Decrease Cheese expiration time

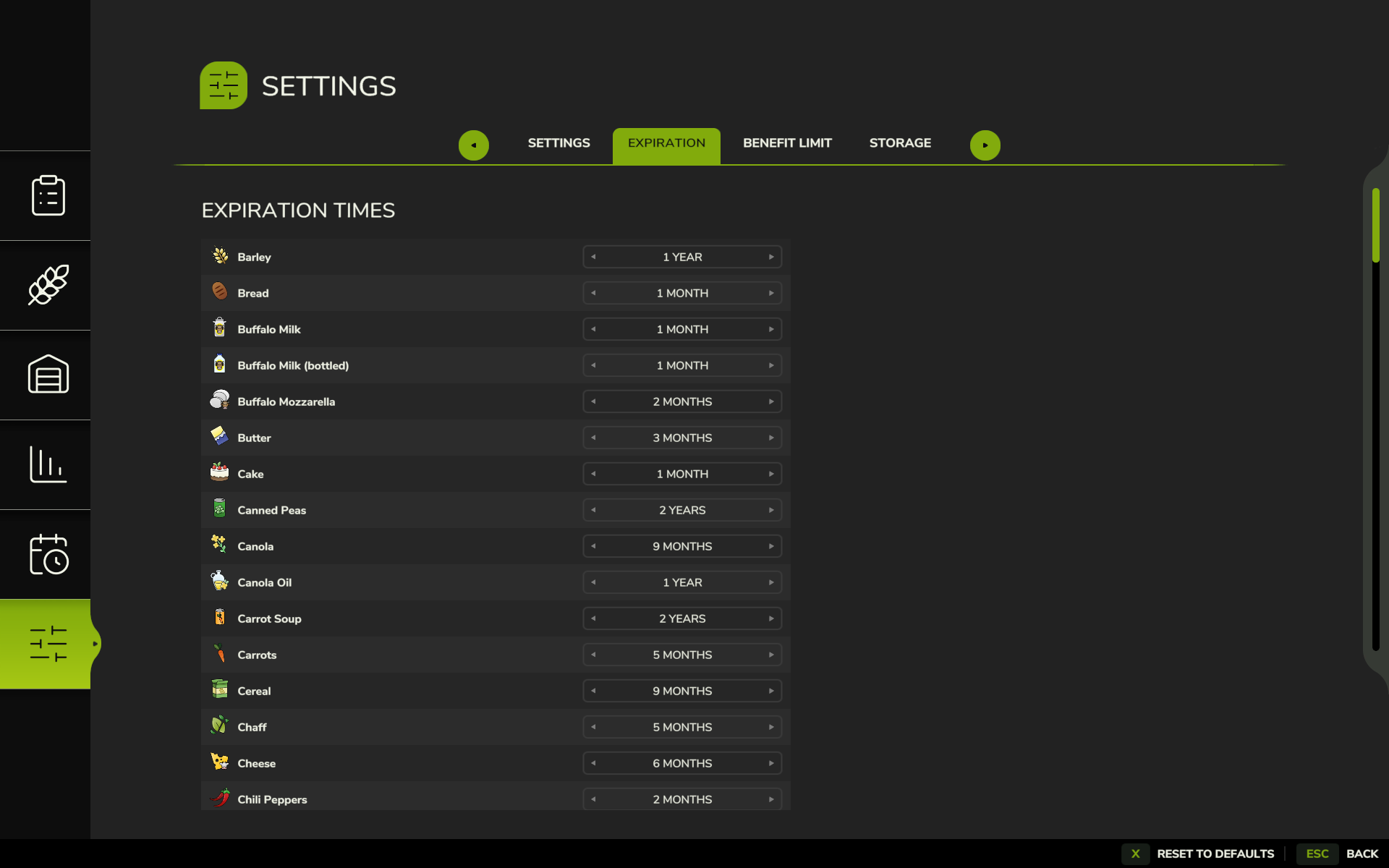[593, 763]
